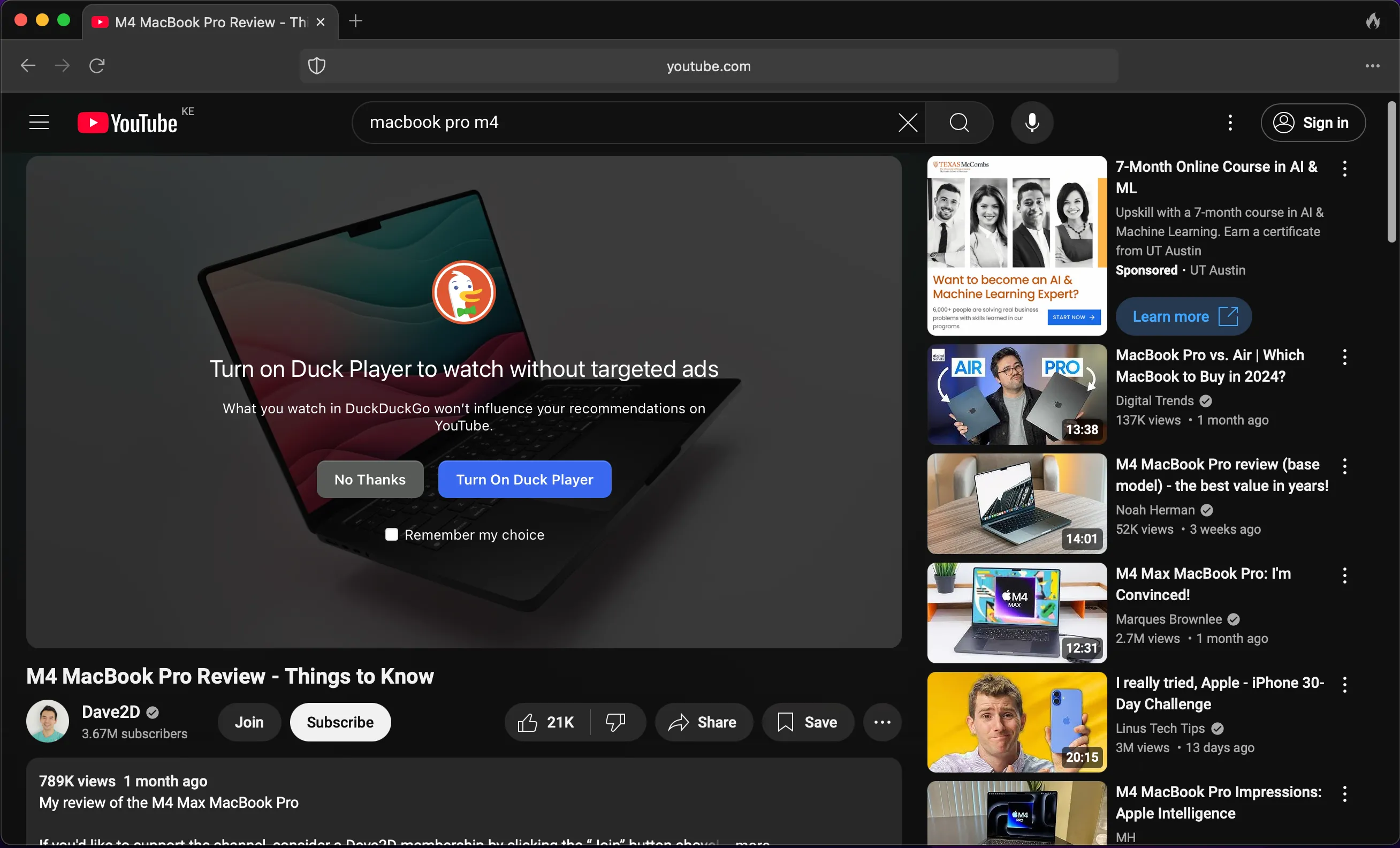This screenshot has width=1400, height=848.
Task: Open menu for M4 MacBook Pro Impressions video
Action: [1344, 793]
